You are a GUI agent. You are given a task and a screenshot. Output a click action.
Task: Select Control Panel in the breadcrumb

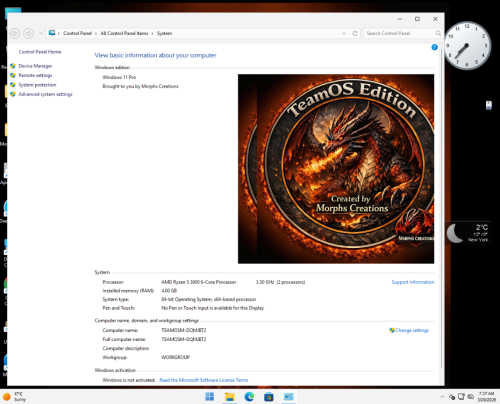pos(77,33)
